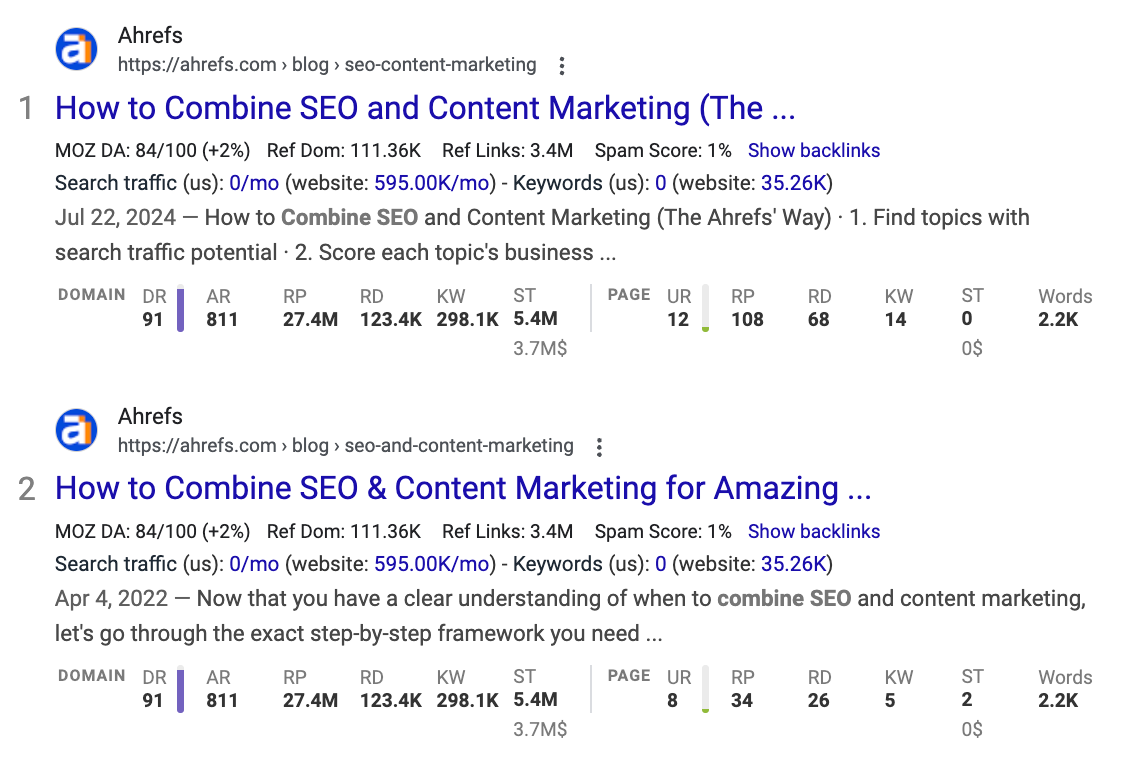Click Ahrefs favicon of first result
Screen dimensions: 1130x762
[76, 49]
